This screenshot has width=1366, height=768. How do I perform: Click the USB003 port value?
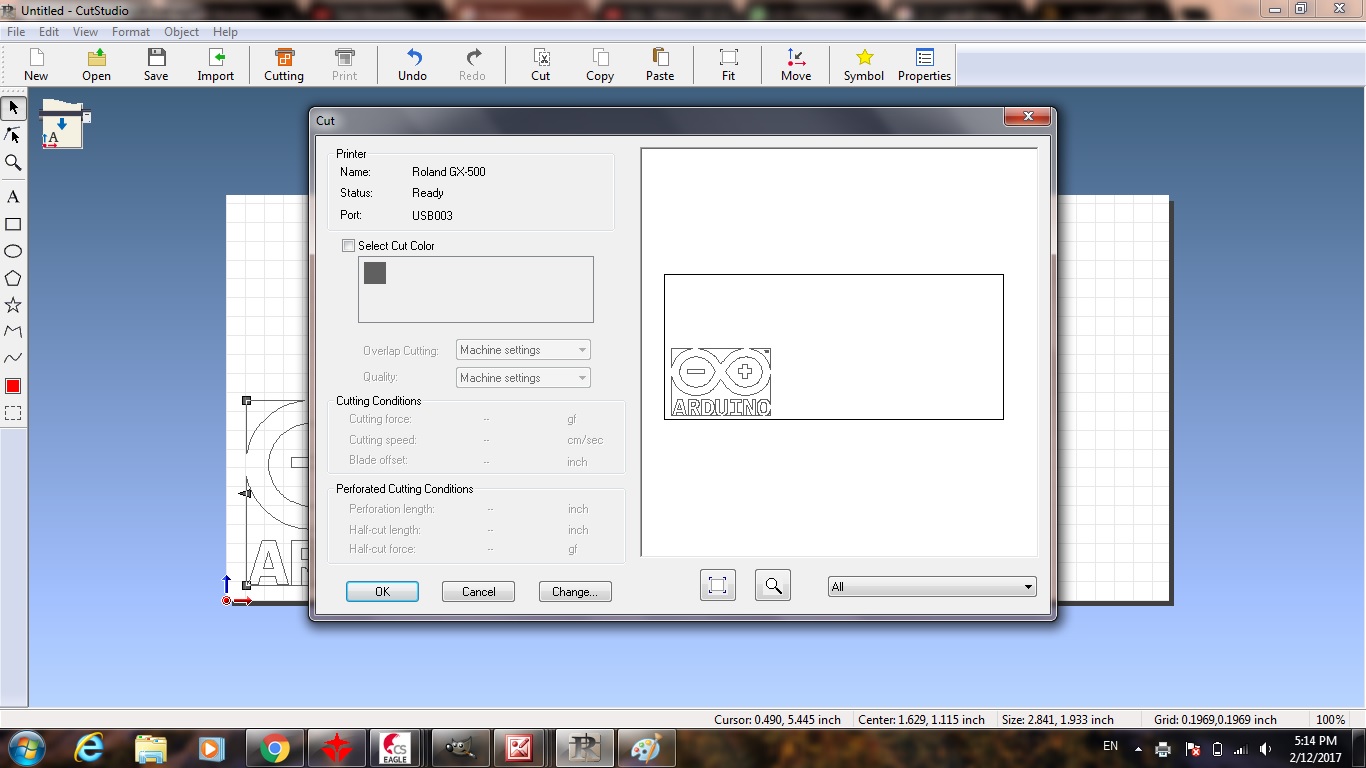(433, 216)
